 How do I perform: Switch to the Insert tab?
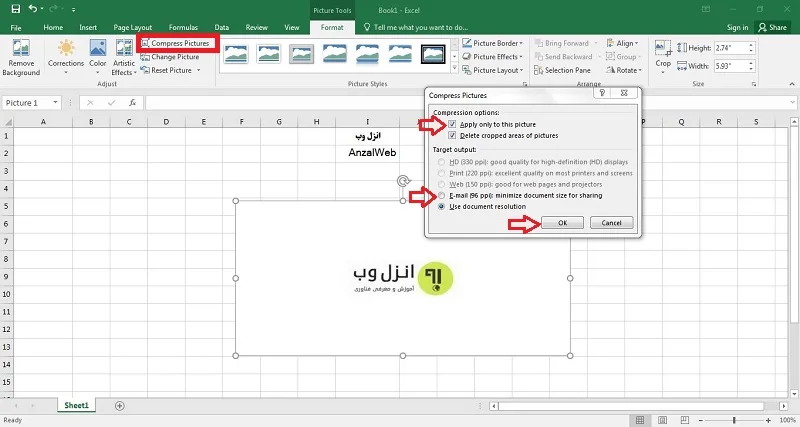click(x=88, y=28)
